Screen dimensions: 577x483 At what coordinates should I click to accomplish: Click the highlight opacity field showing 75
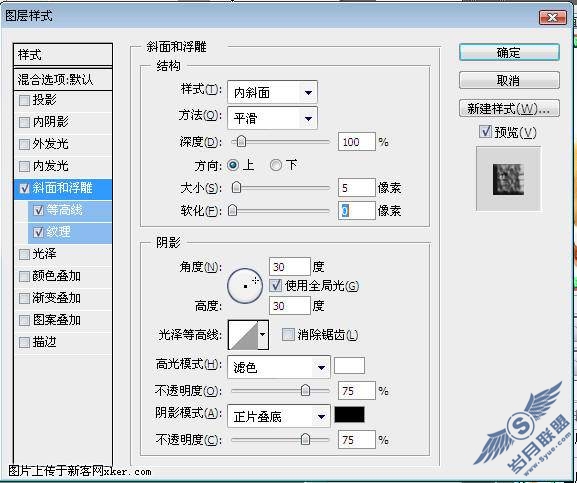(x=357, y=390)
